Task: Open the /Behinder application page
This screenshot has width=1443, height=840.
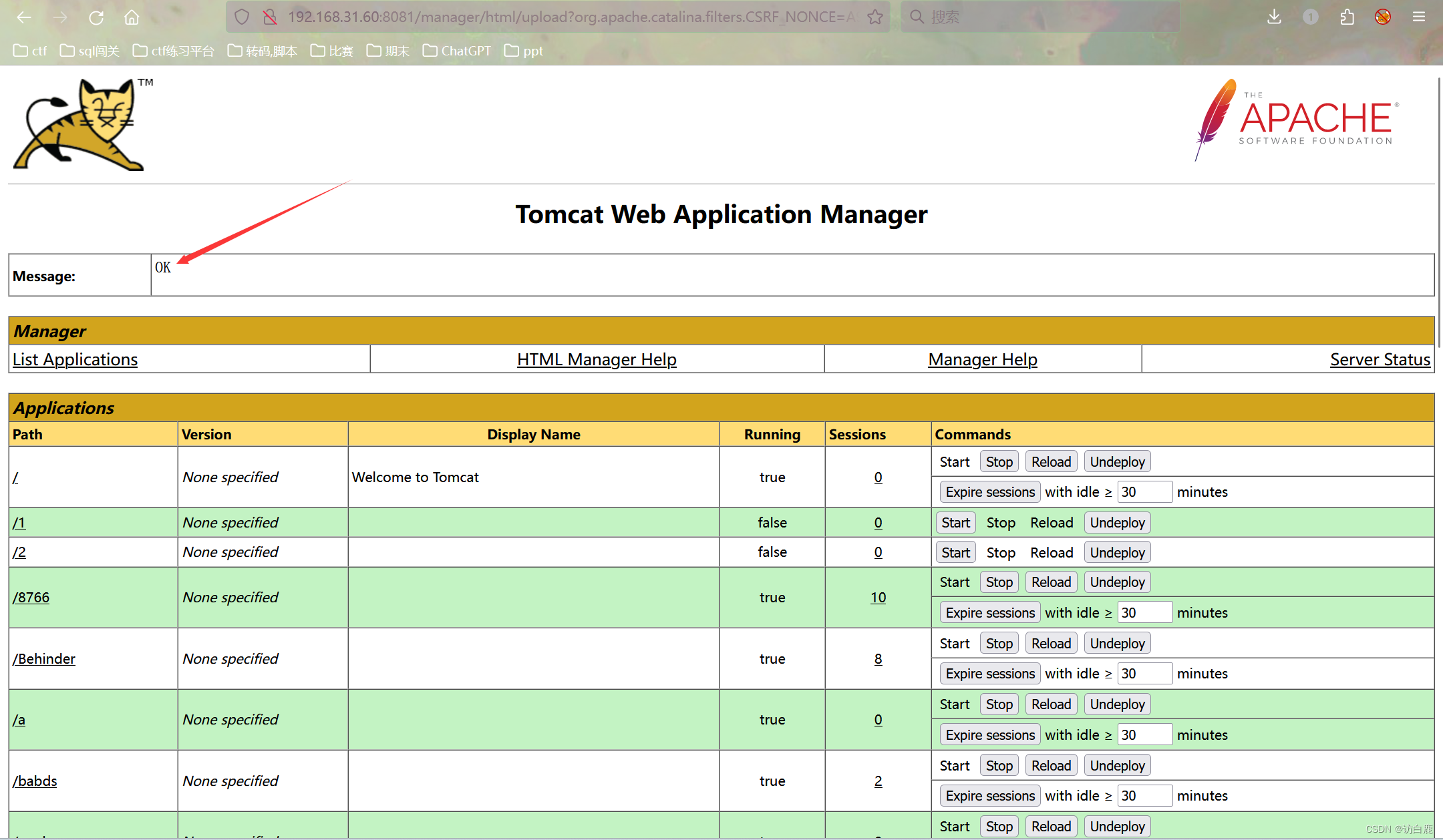Action: pos(44,658)
